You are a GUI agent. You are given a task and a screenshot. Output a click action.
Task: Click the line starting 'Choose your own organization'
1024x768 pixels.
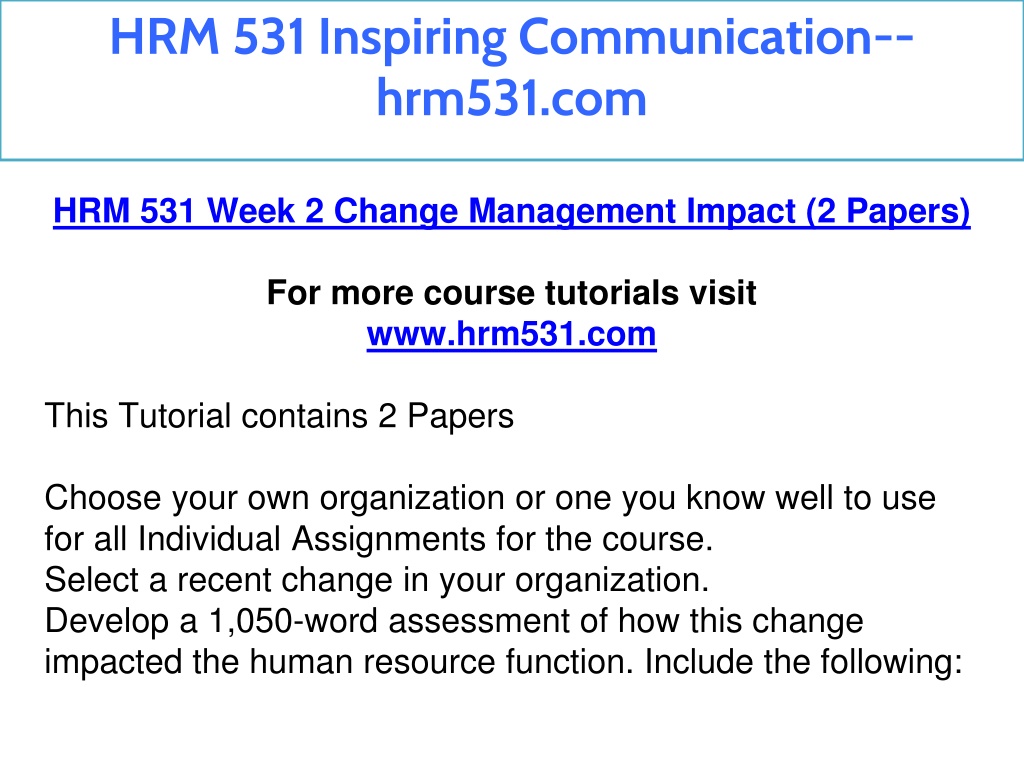490,498
